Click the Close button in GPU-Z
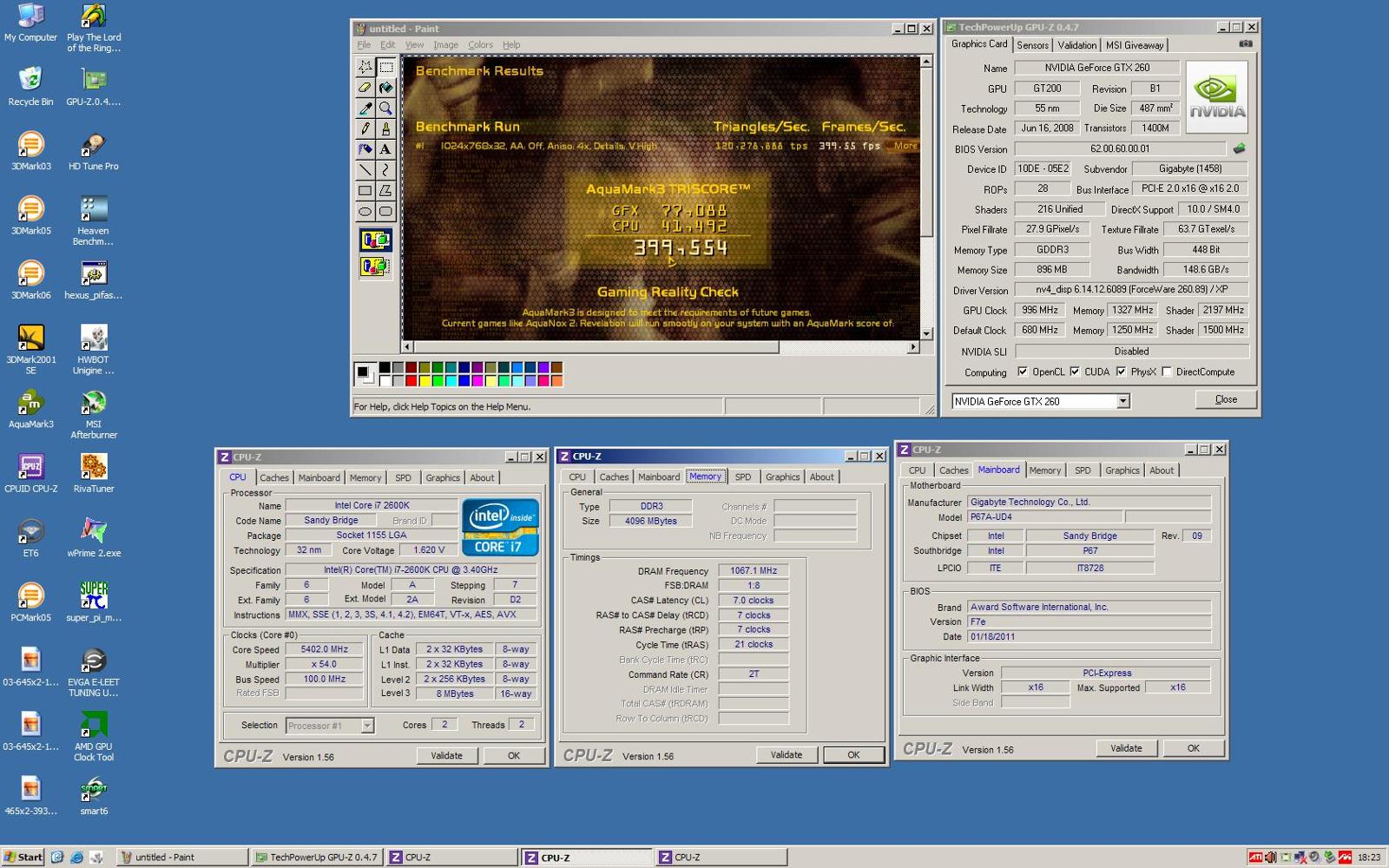This screenshot has height=868, width=1389. (x=1226, y=399)
